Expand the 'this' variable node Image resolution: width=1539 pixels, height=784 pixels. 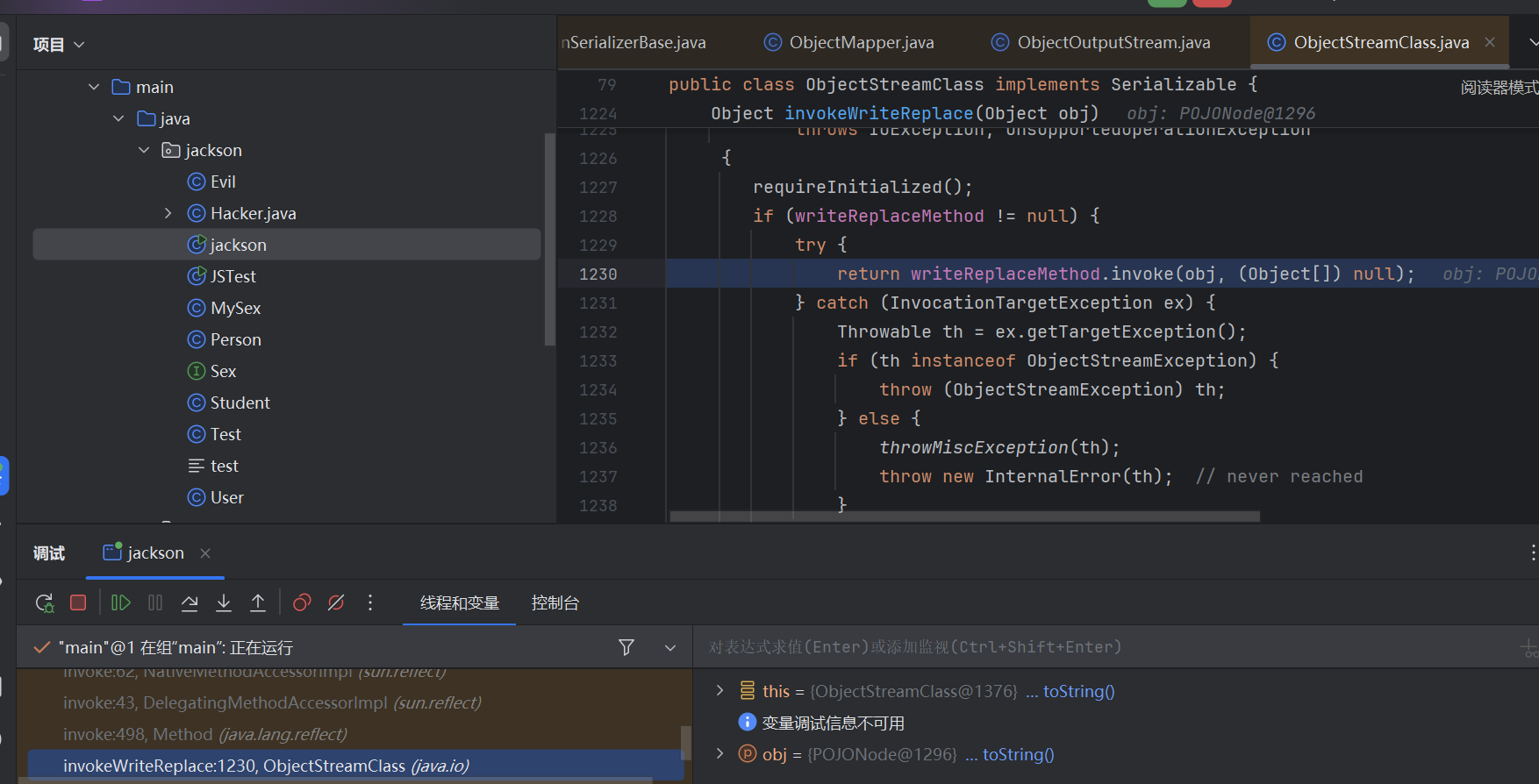pos(719,690)
